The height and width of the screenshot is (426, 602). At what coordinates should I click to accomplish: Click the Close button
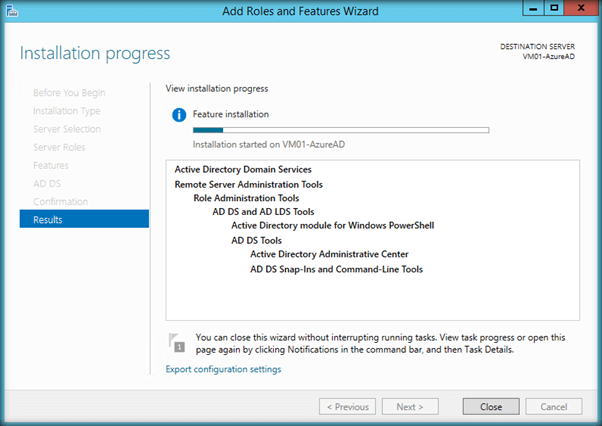click(x=490, y=407)
